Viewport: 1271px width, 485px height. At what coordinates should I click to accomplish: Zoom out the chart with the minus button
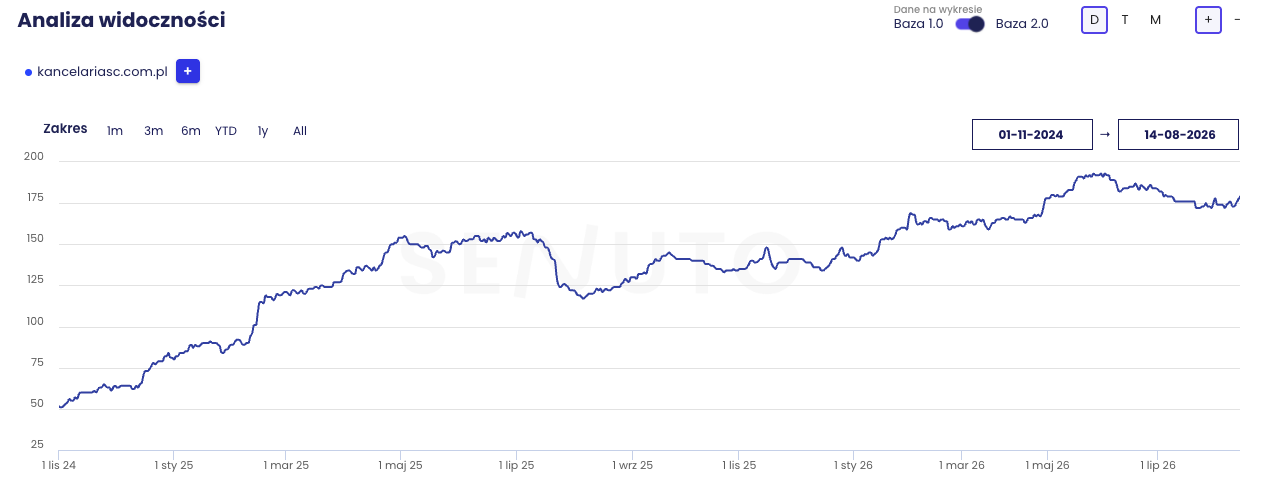1237,20
